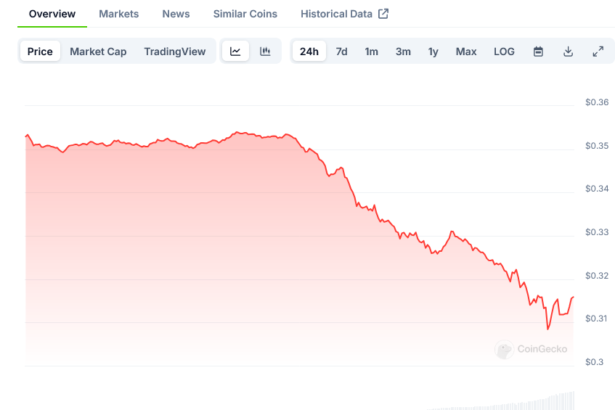This screenshot has height=410, width=615.
Task: Switch to line chart view
Action: 235,51
